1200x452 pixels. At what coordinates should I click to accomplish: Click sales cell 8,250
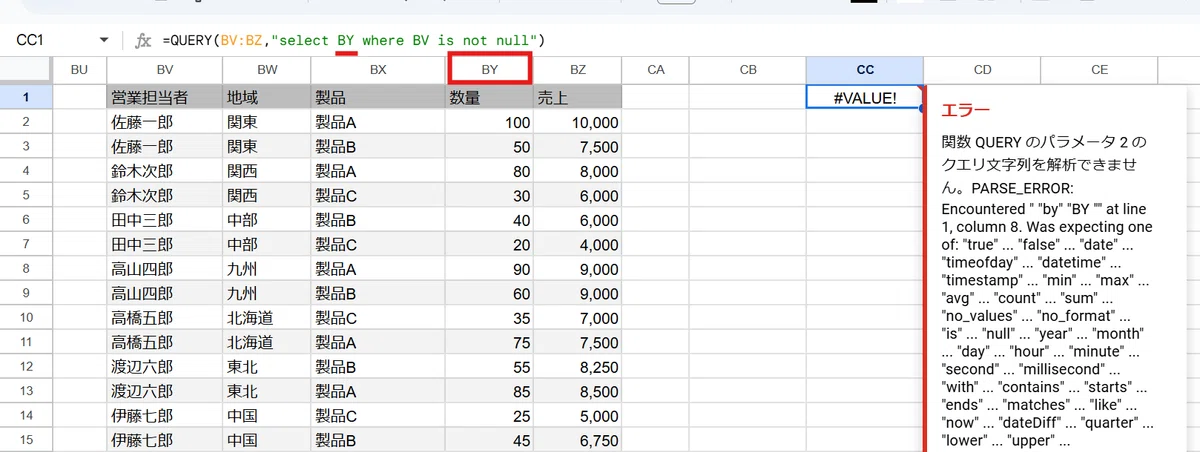[x=578, y=366]
